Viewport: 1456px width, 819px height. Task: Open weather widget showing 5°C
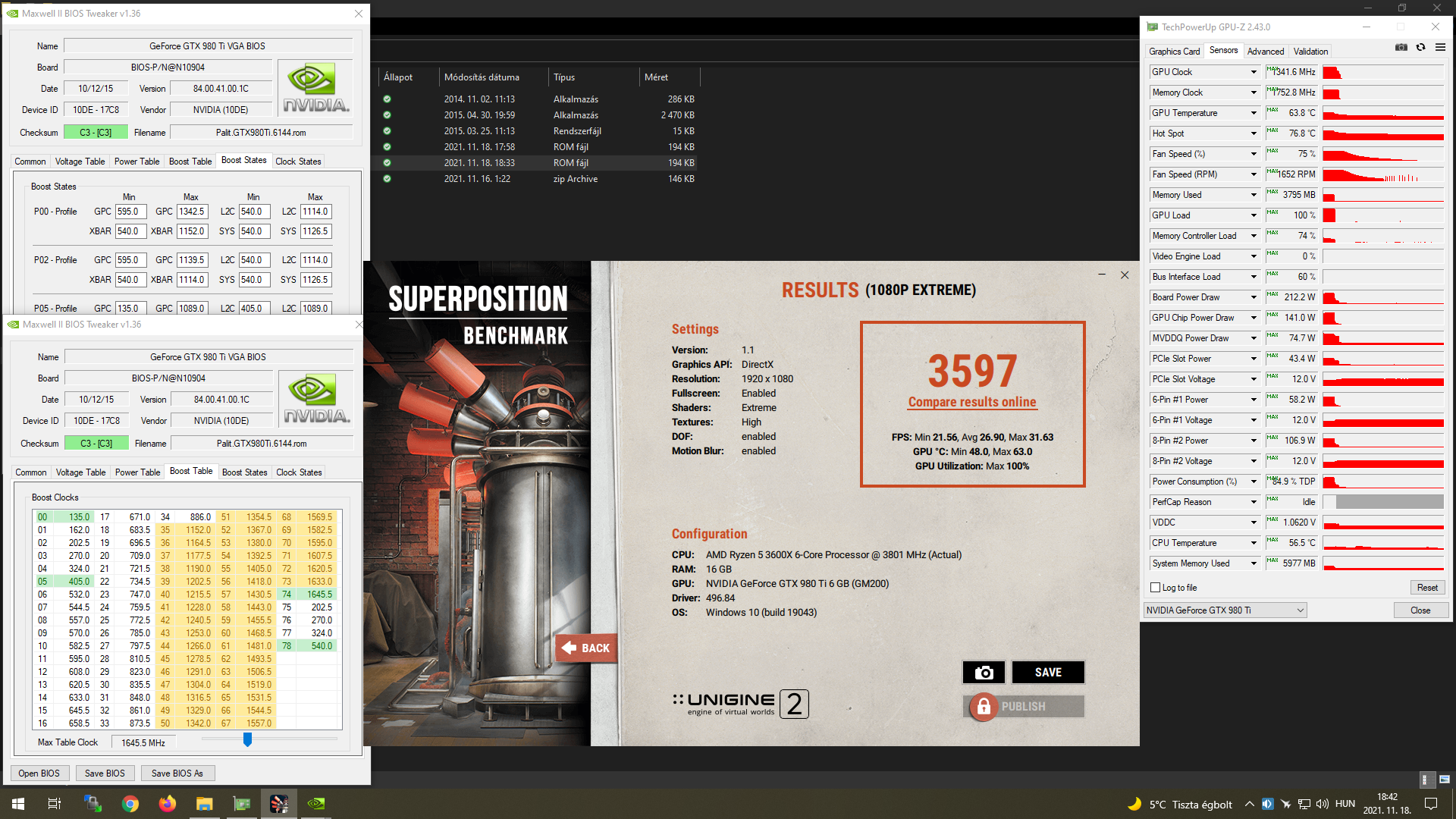coord(1180,804)
